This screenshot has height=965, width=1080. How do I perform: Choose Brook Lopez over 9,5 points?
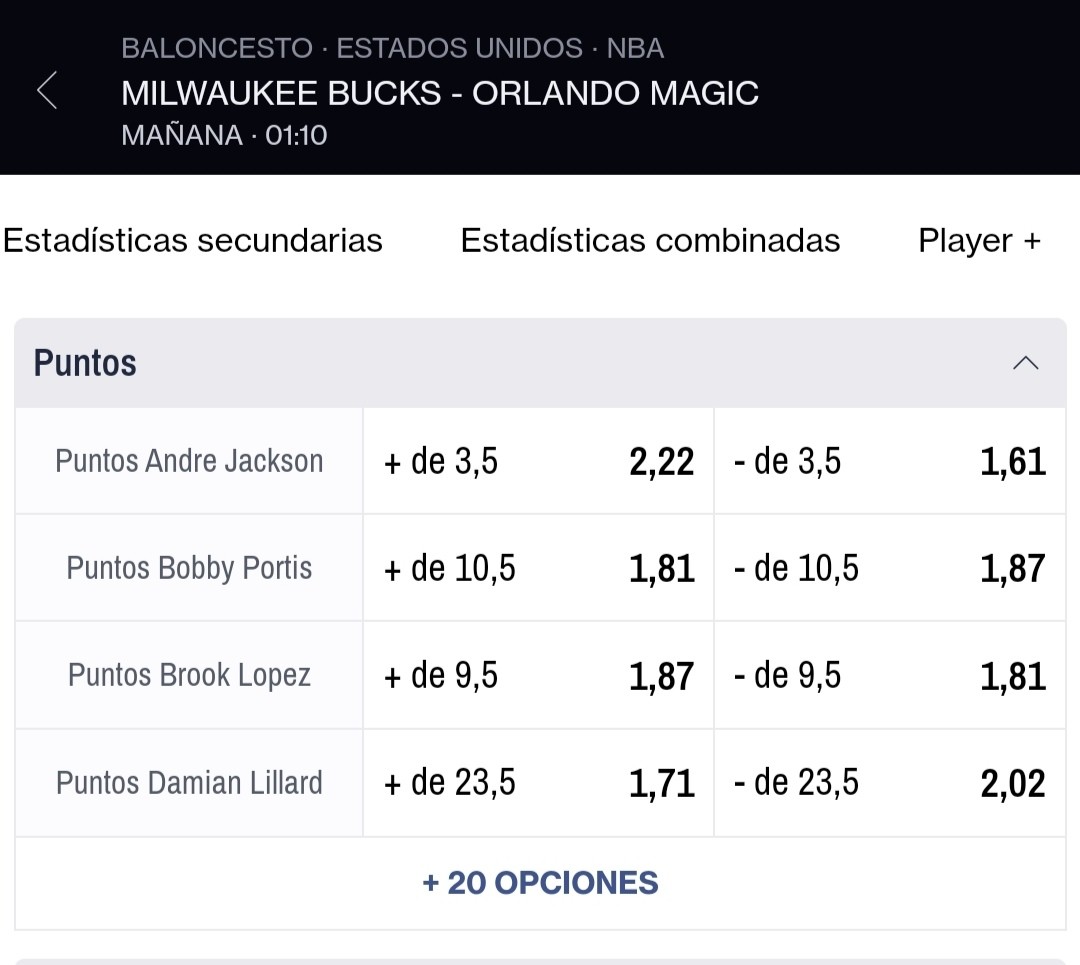click(539, 676)
